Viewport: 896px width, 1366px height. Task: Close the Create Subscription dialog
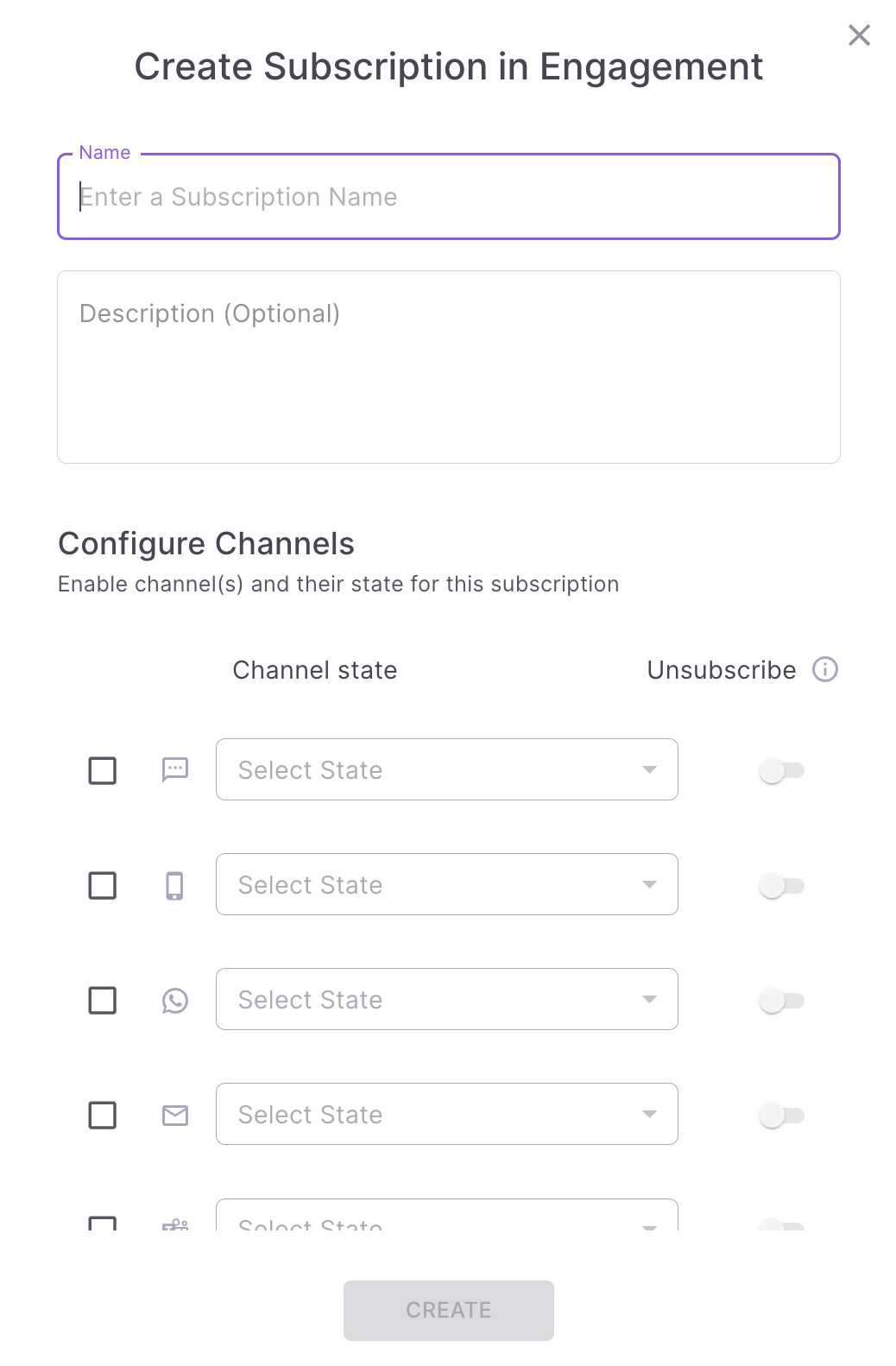click(x=859, y=35)
